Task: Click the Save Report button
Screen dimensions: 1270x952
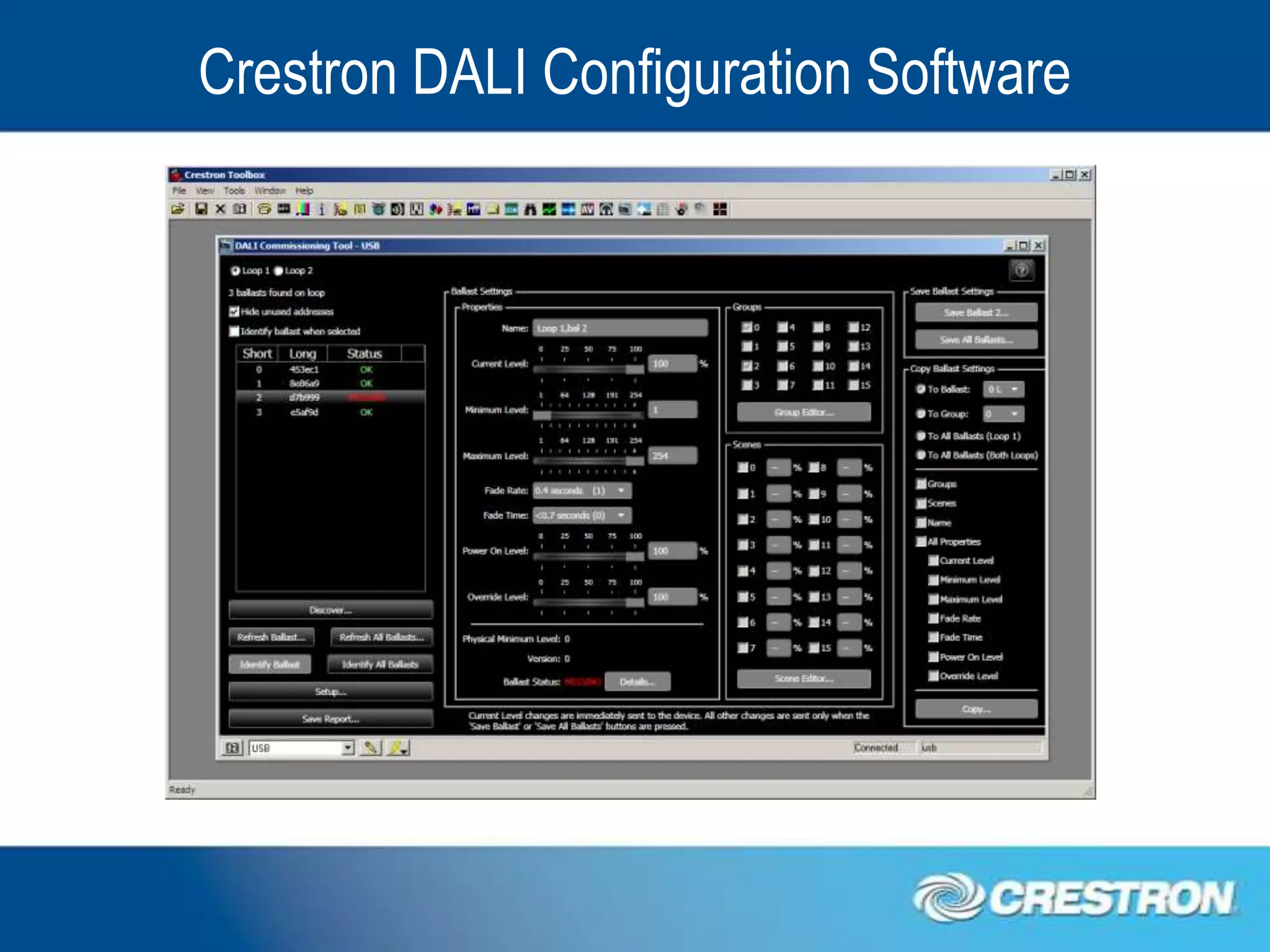Action: (331, 719)
